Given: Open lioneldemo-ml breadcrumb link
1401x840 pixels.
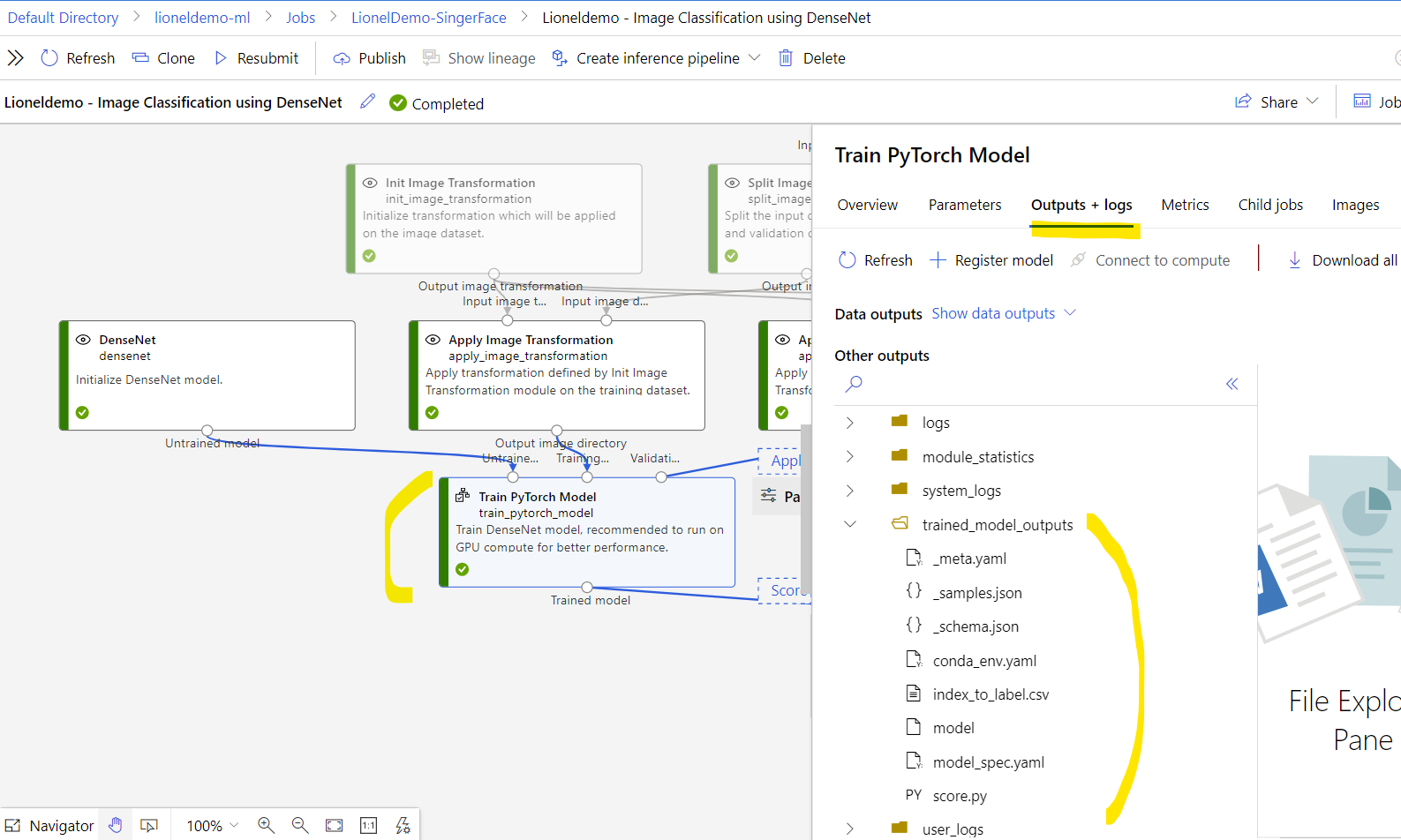Looking at the screenshot, I should (x=202, y=18).
